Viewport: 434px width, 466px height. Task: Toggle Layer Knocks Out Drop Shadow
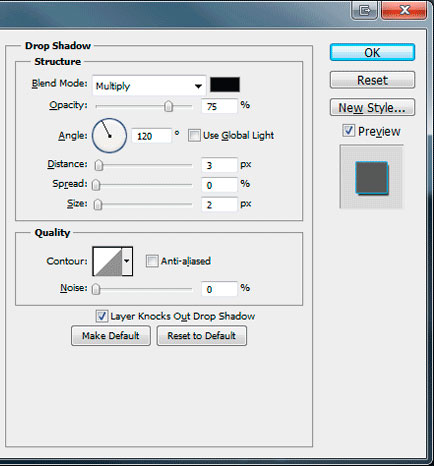[x=102, y=316]
